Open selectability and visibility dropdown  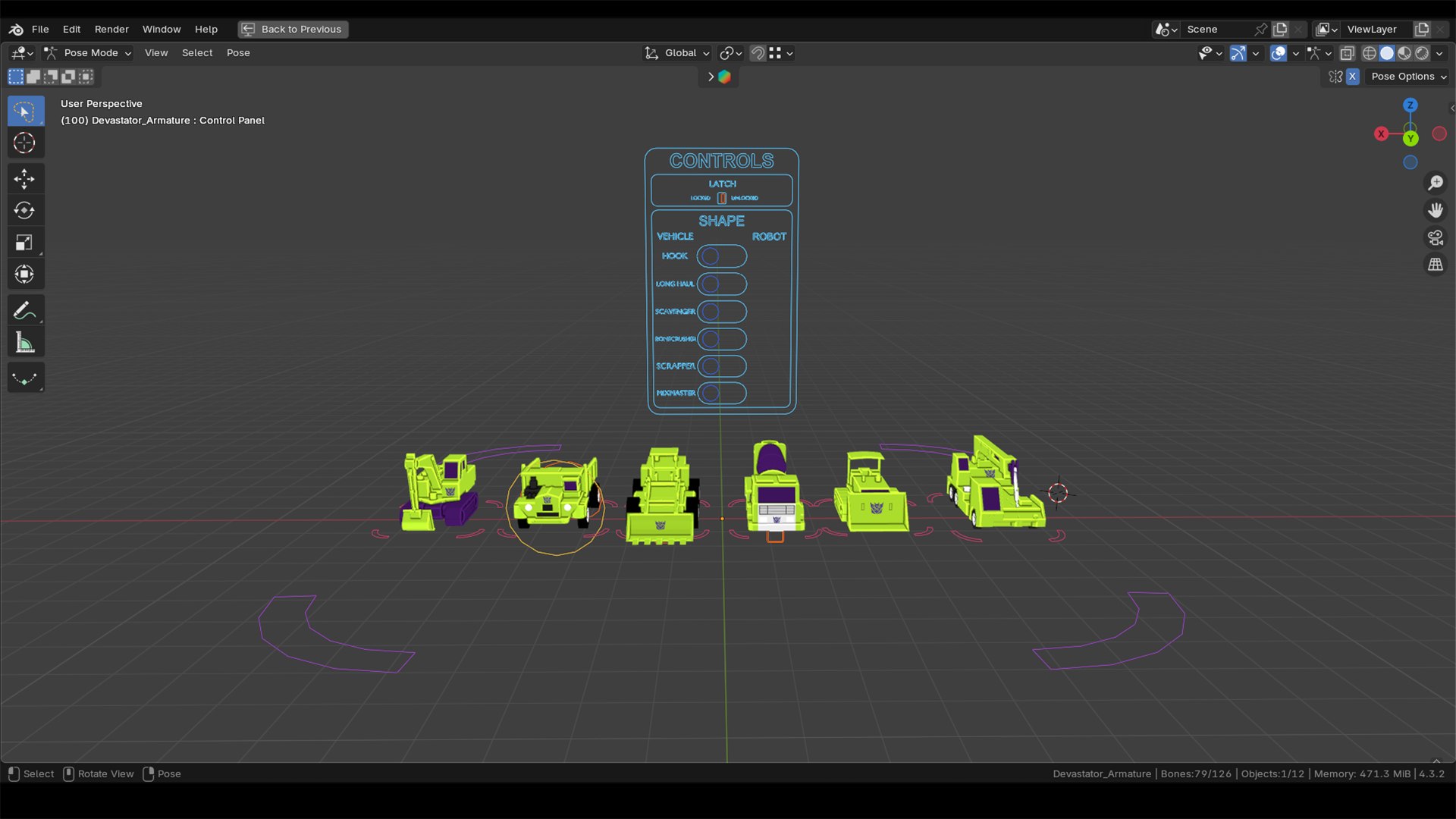pos(1210,53)
